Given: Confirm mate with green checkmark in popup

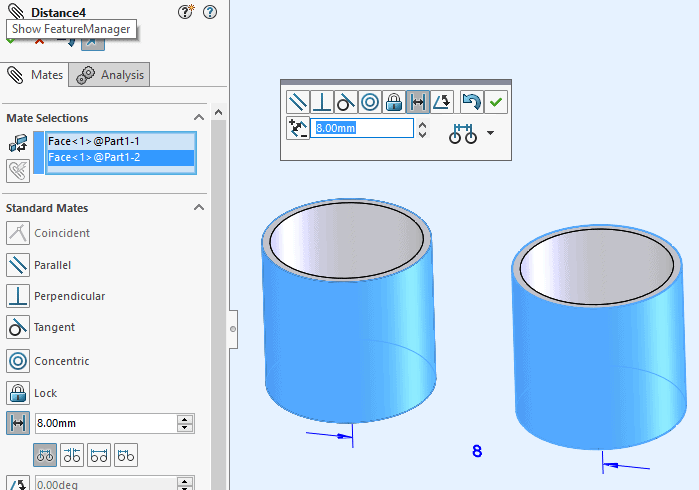Looking at the screenshot, I should click(496, 101).
